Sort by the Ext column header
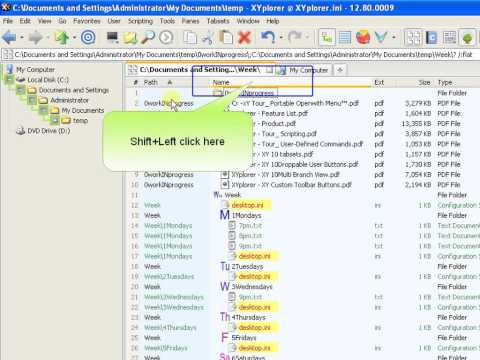480x360 pixels. pyautogui.click(x=379, y=82)
